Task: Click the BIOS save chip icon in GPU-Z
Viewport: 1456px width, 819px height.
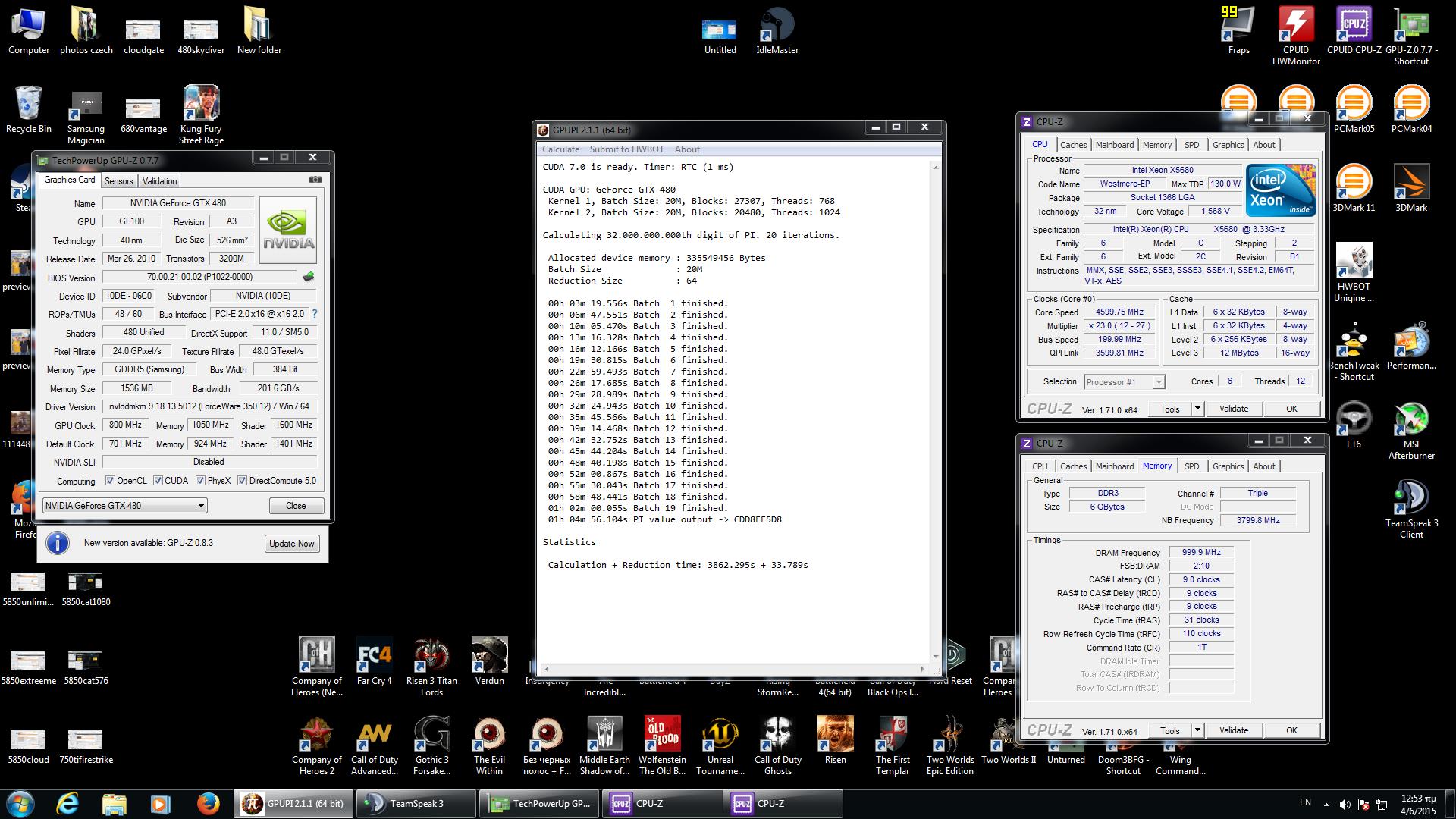Action: pyautogui.click(x=309, y=277)
